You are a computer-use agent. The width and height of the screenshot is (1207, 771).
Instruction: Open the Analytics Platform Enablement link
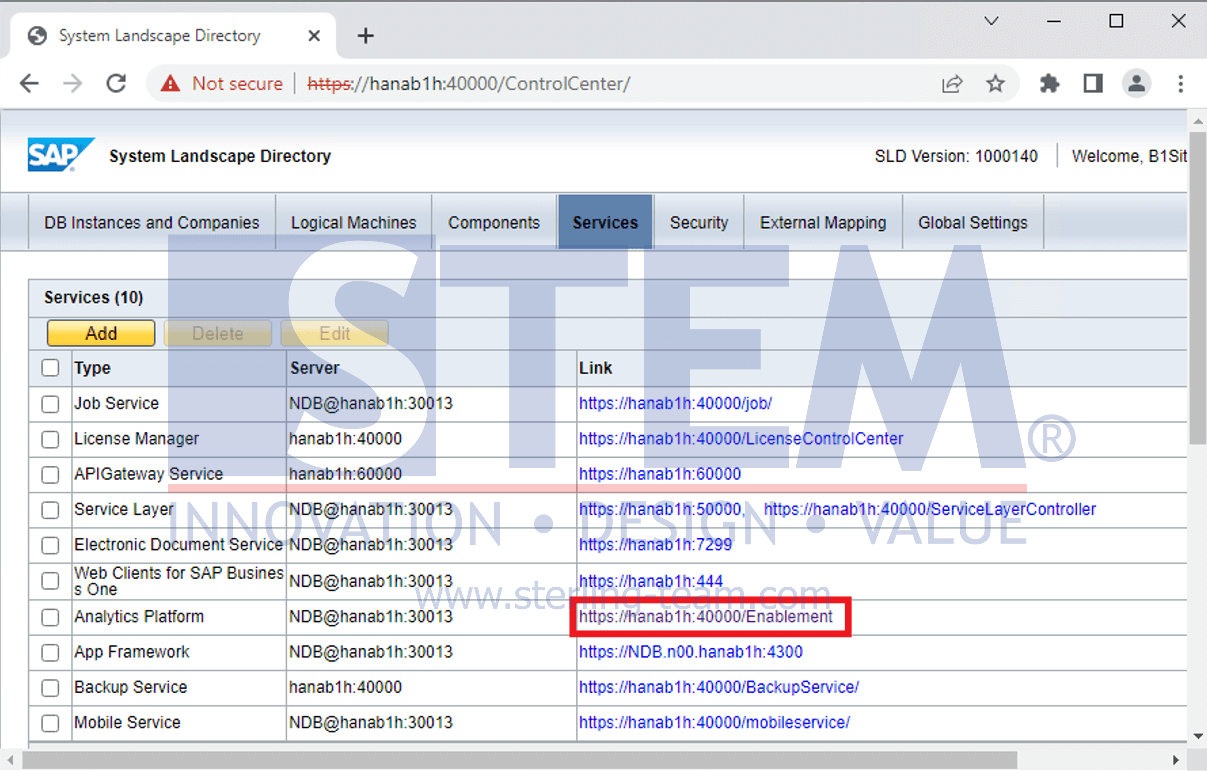tap(706, 617)
